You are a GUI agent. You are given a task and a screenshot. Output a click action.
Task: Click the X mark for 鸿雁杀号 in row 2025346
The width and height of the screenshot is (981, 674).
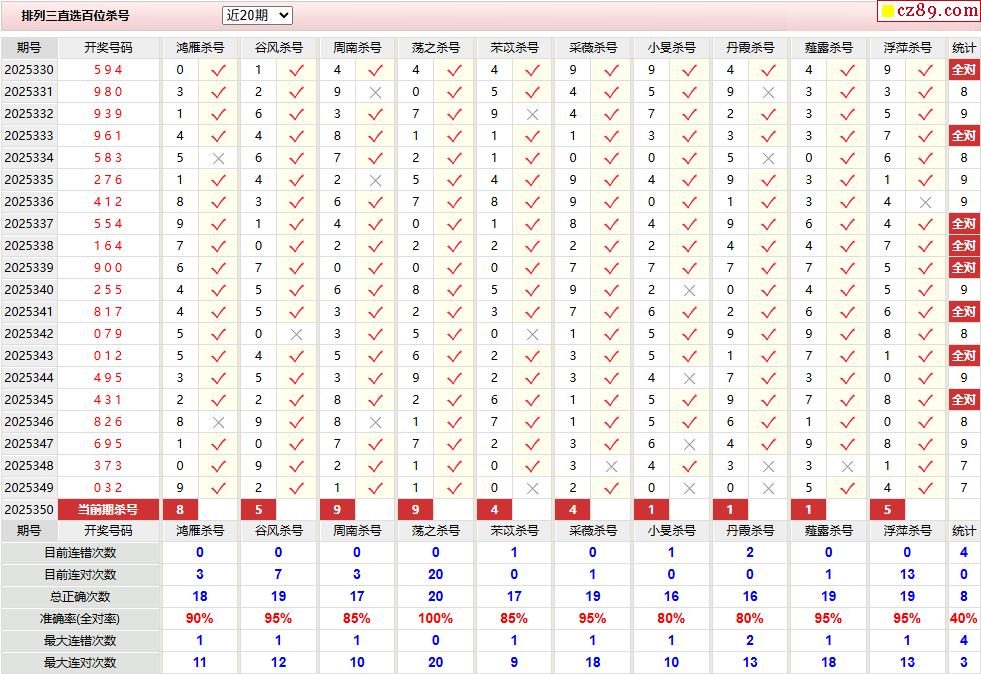218,422
